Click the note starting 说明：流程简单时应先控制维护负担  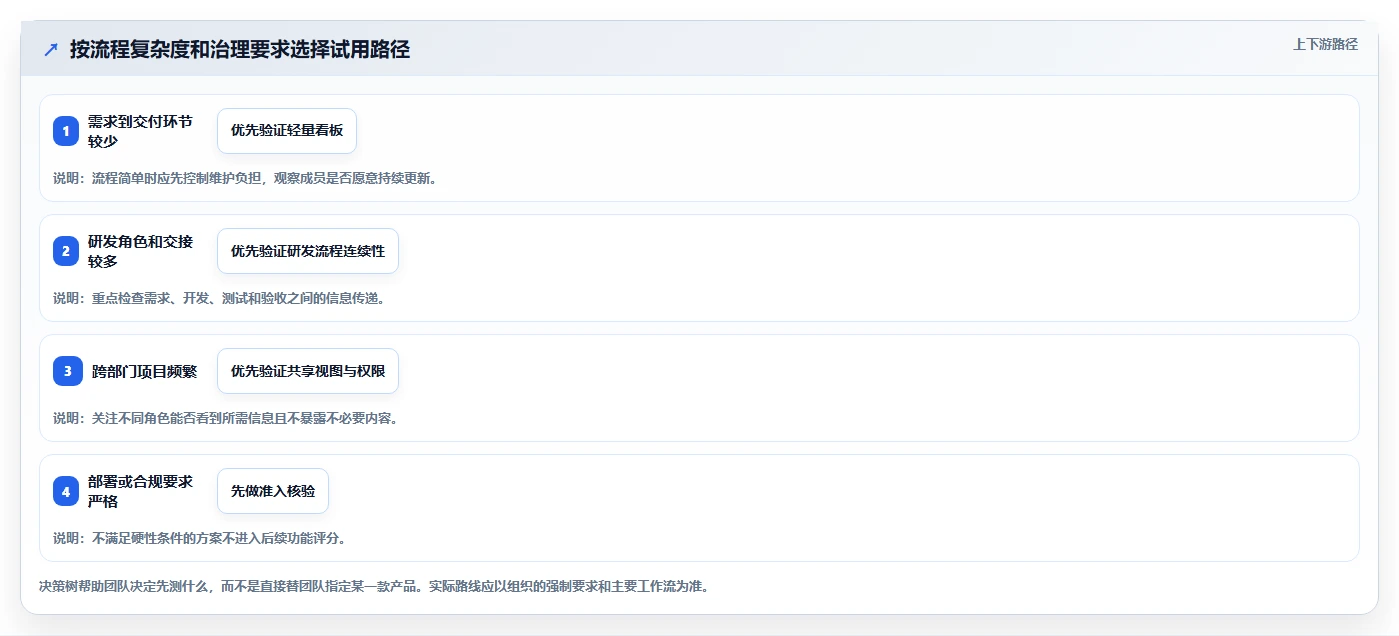[x=245, y=178]
